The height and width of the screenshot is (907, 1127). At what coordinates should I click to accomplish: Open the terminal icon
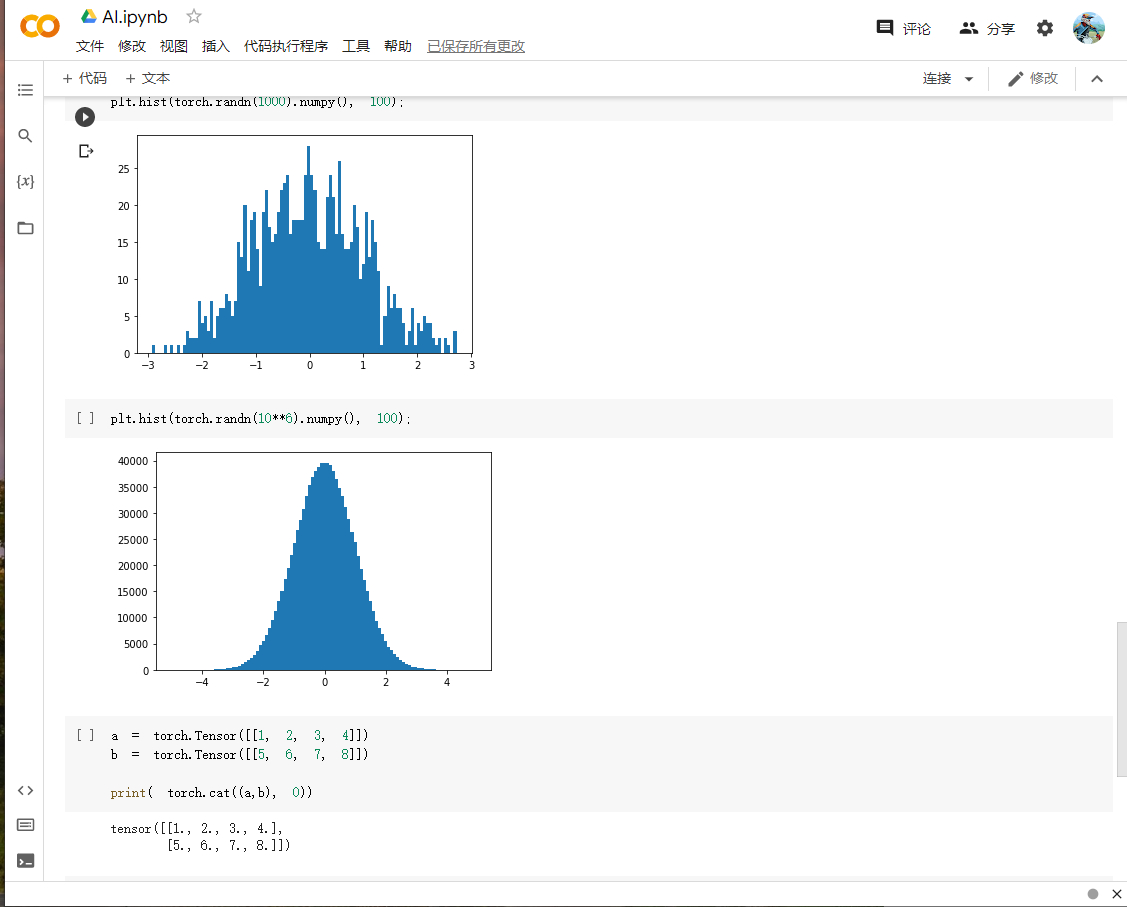coord(25,860)
